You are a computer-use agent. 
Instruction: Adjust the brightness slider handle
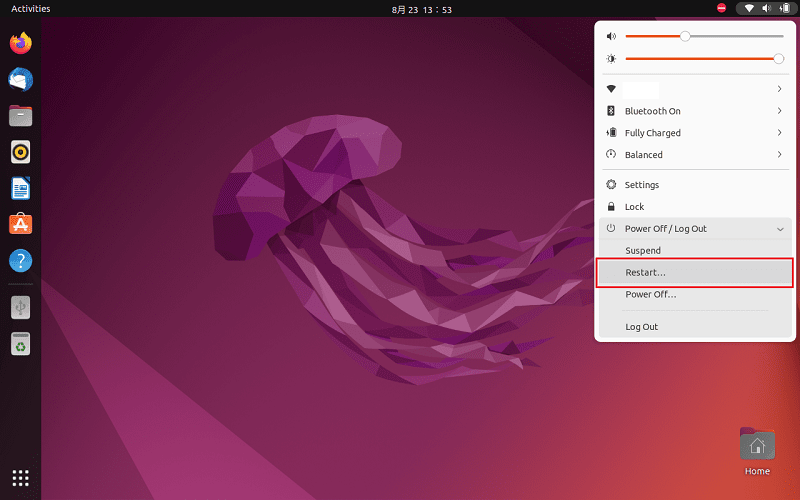tap(779, 59)
